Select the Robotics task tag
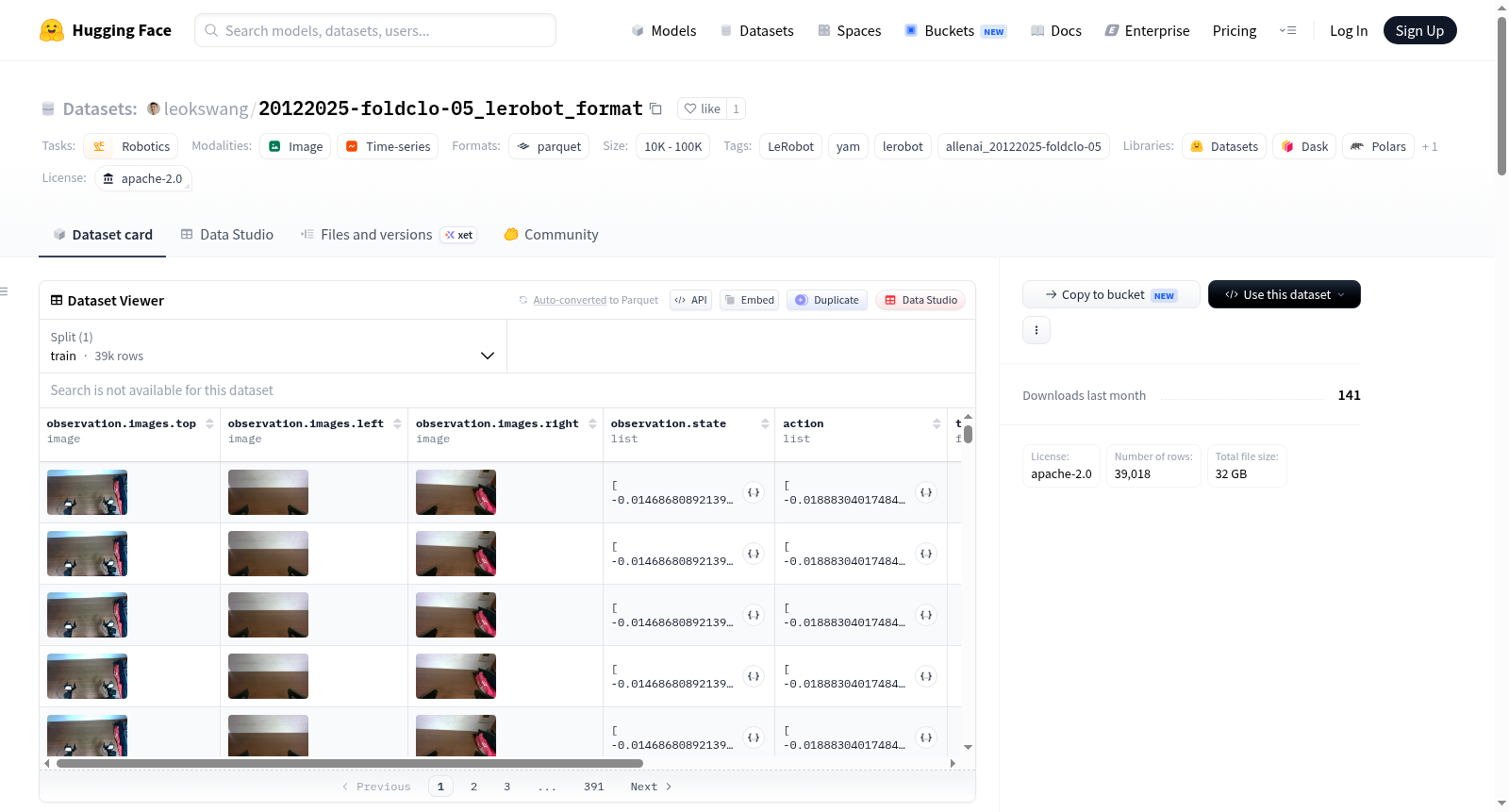 [x=132, y=146]
